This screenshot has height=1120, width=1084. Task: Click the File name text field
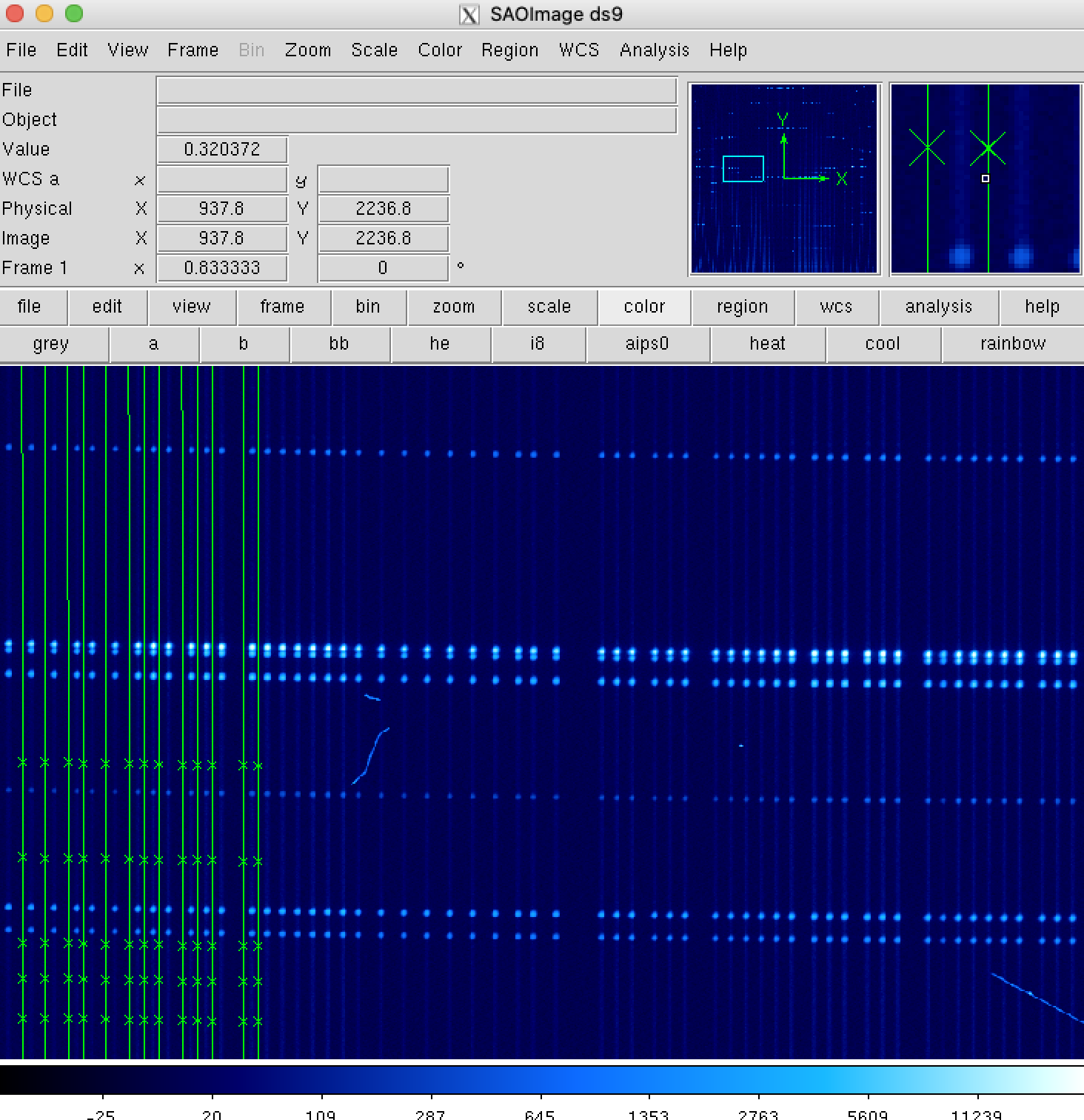416,90
